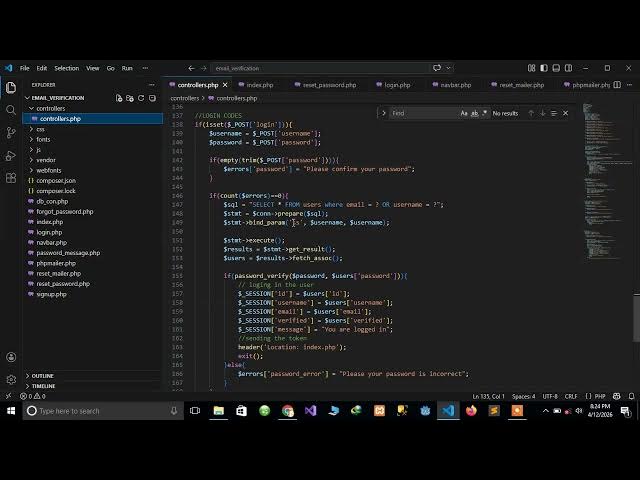The height and width of the screenshot is (480, 640).
Task: Click Find in Selection icon
Action: (x=554, y=113)
